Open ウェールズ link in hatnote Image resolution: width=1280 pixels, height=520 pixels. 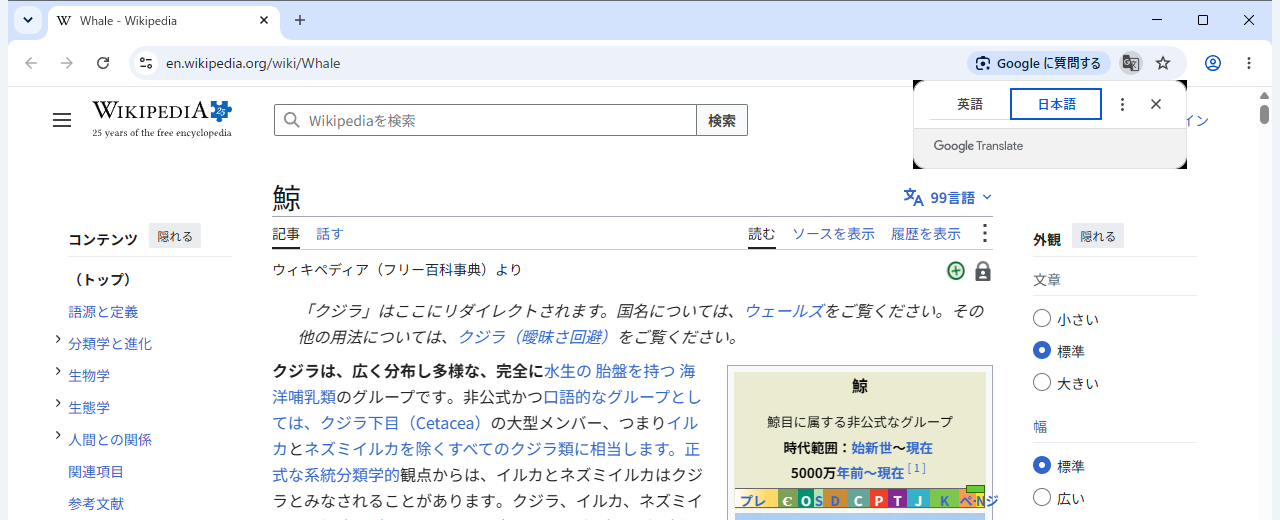click(785, 311)
